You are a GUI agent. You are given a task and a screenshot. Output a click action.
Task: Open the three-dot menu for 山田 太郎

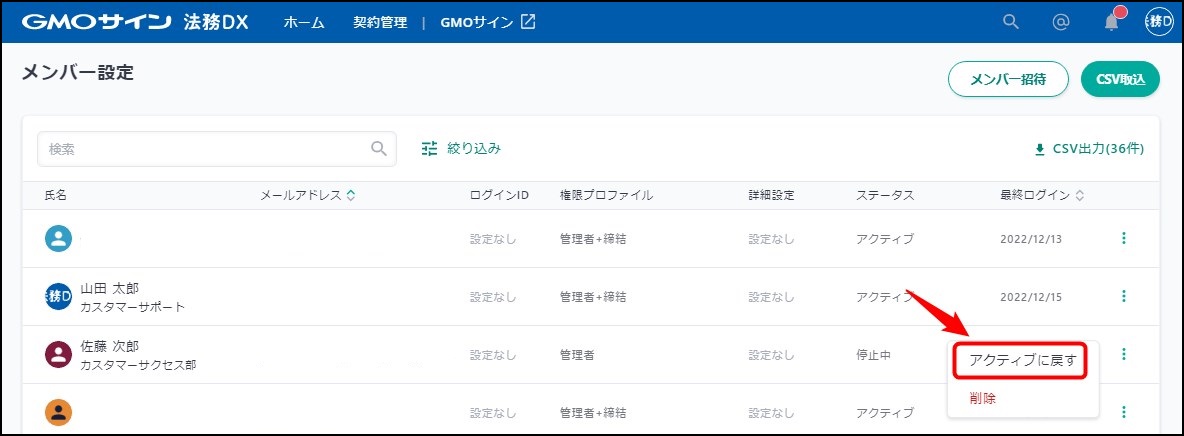coord(1124,296)
